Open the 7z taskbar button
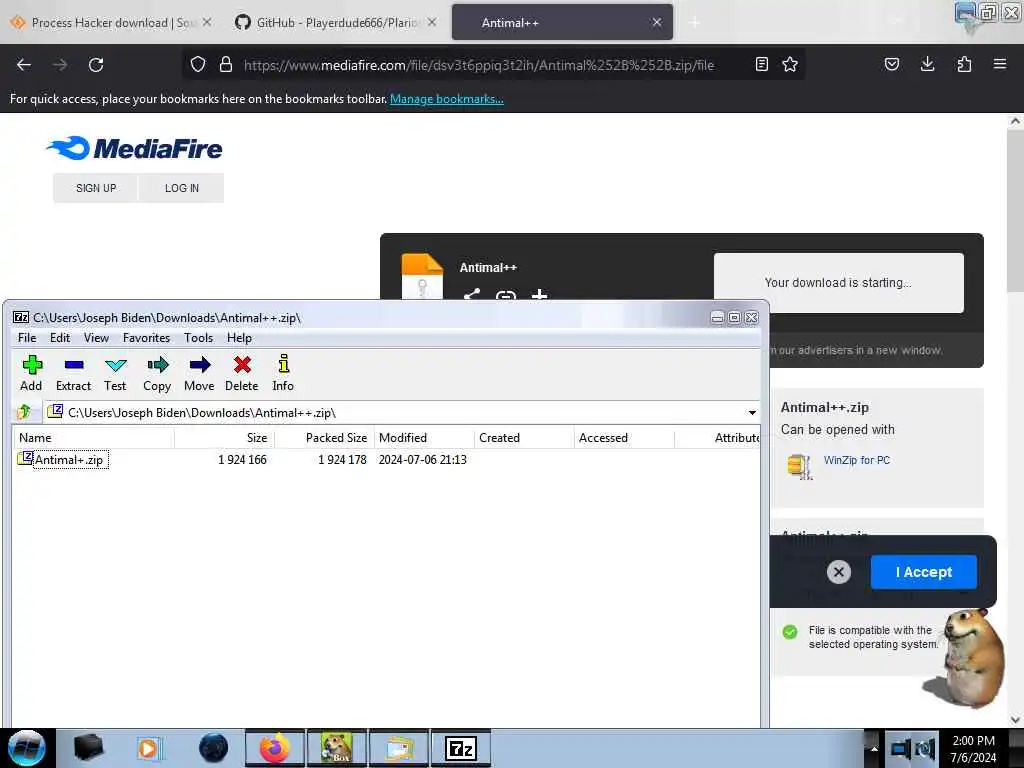Viewport: 1024px width, 768px height. click(460, 748)
